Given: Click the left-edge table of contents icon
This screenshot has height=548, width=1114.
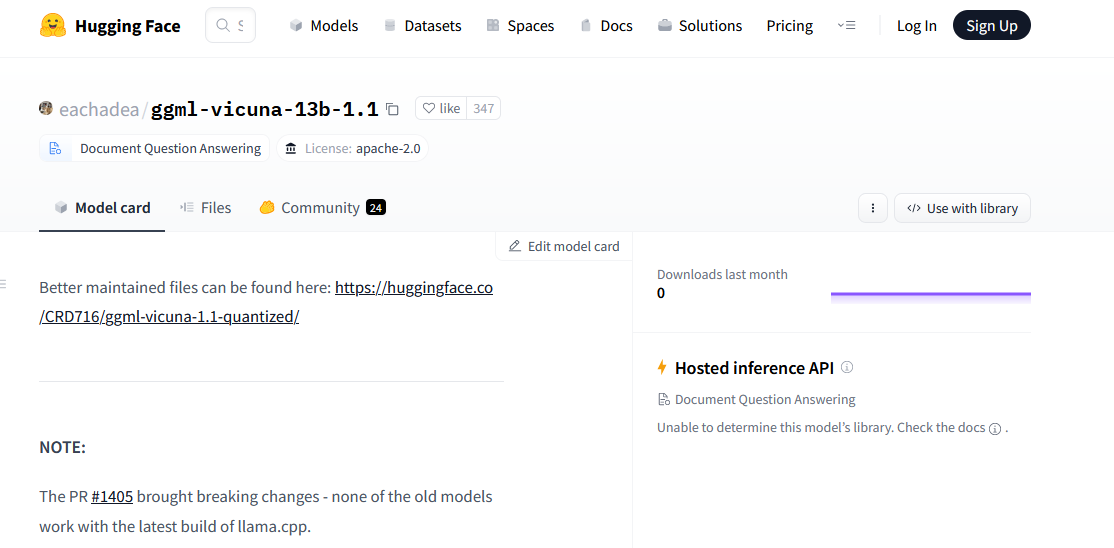Looking at the screenshot, I should (3, 285).
